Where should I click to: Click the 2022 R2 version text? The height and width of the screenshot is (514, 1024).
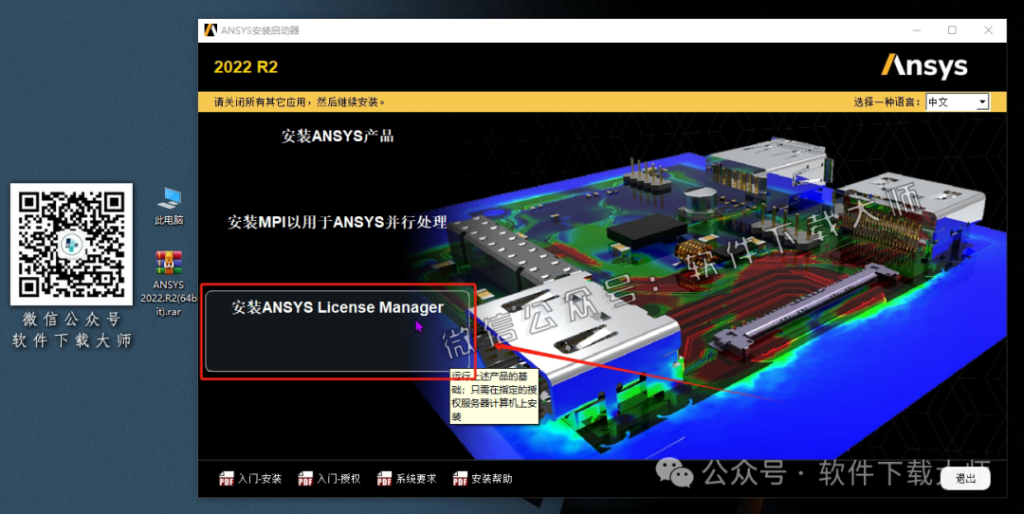(x=246, y=67)
